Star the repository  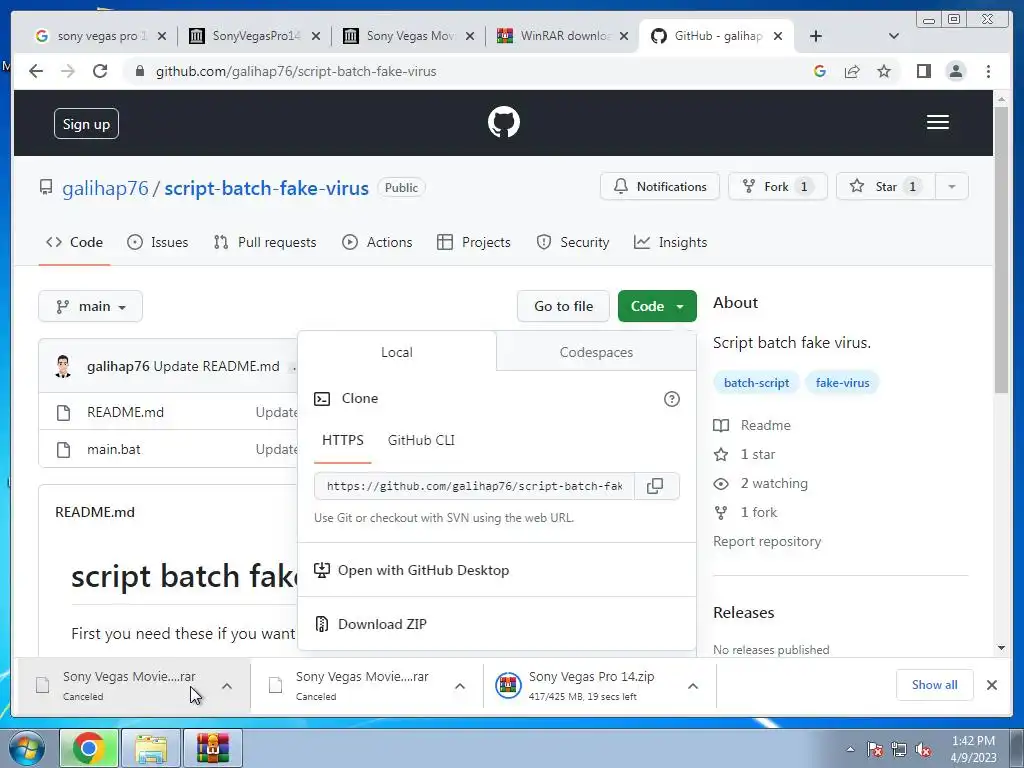[x=886, y=187]
